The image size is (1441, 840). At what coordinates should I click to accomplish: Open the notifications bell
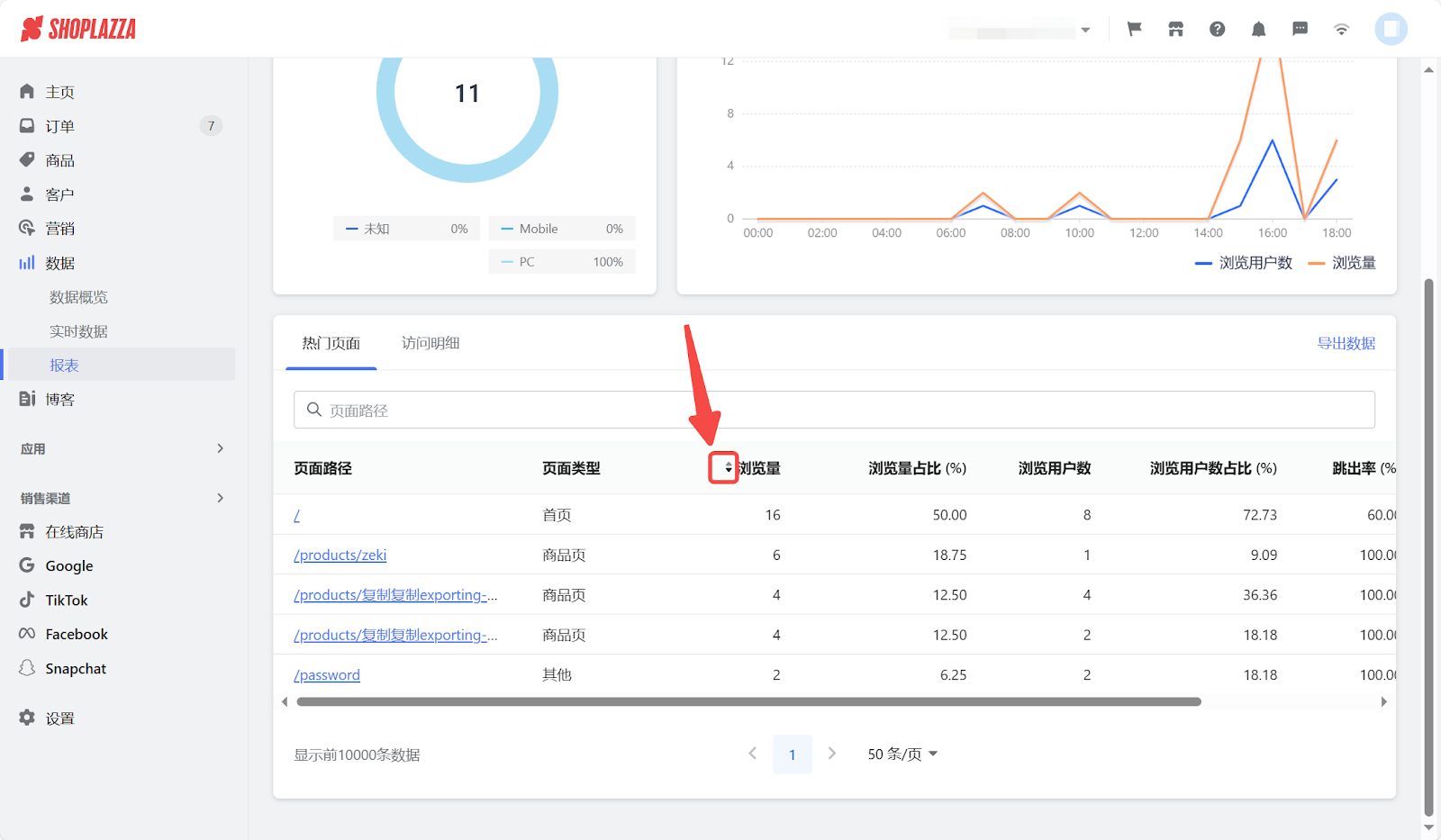(x=1259, y=29)
